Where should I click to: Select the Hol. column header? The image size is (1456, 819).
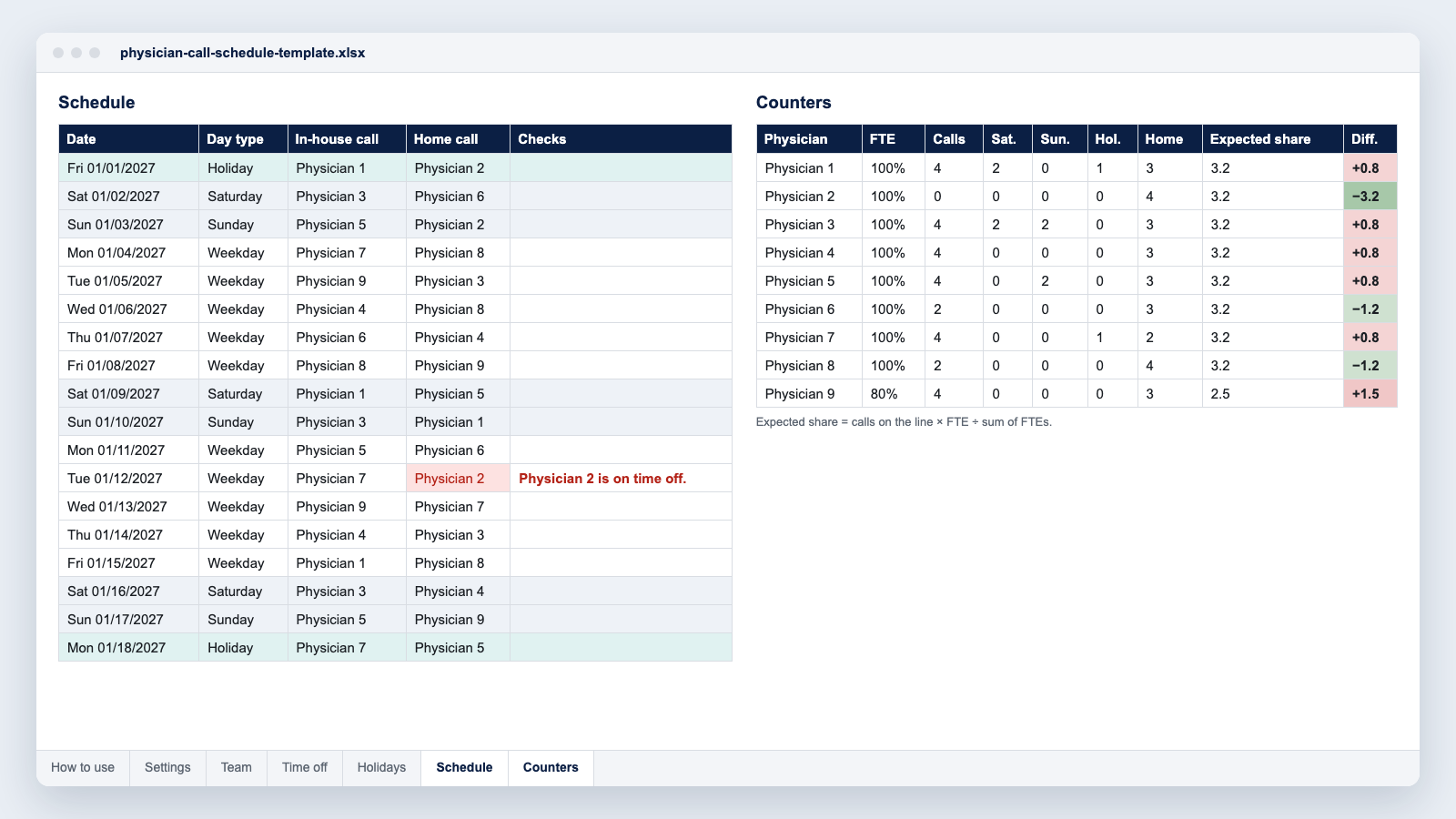click(x=1112, y=139)
